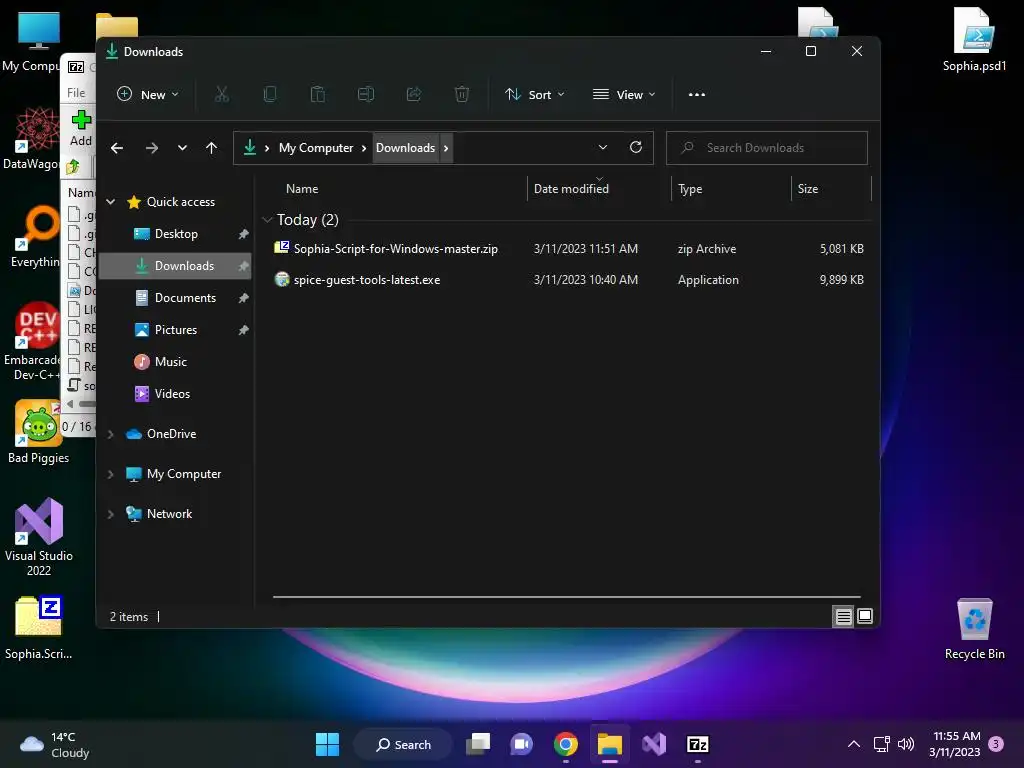The width and height of the screenshot is (1024, 768).
Task: Expand the OneDrive tree node
Action: pyautogui.click(x=110, y=434)
